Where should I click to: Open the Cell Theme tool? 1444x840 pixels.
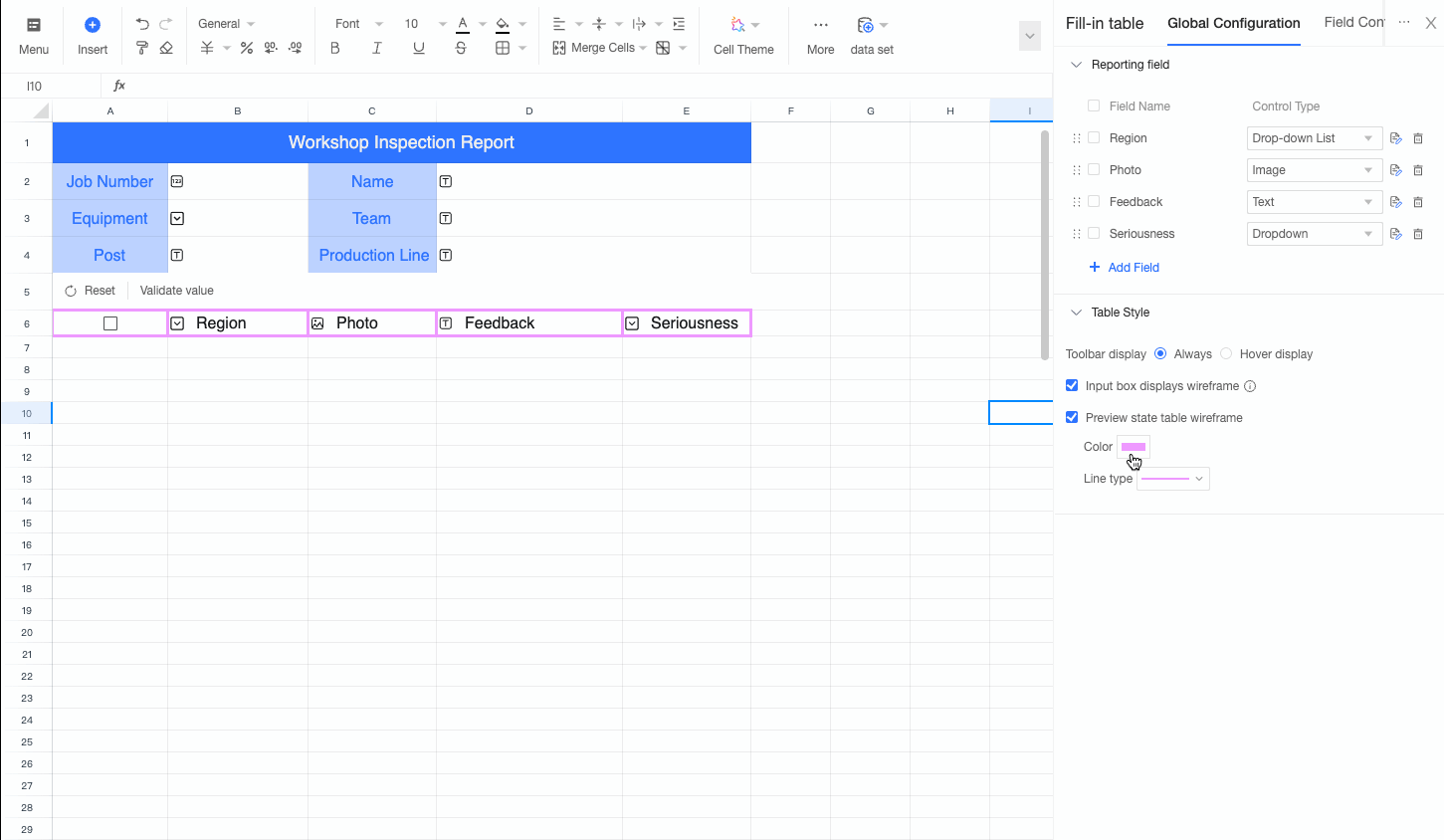pos(743,36)
